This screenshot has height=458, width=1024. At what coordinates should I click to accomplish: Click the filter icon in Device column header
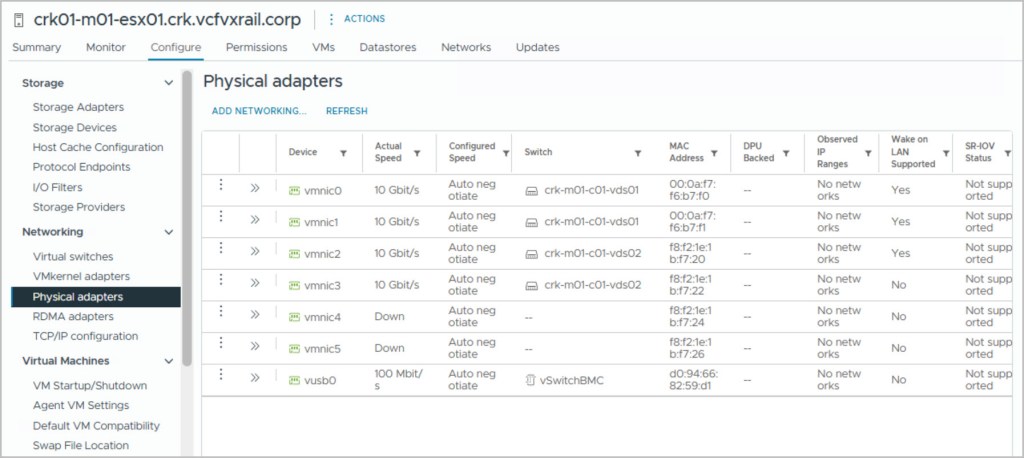343,153
